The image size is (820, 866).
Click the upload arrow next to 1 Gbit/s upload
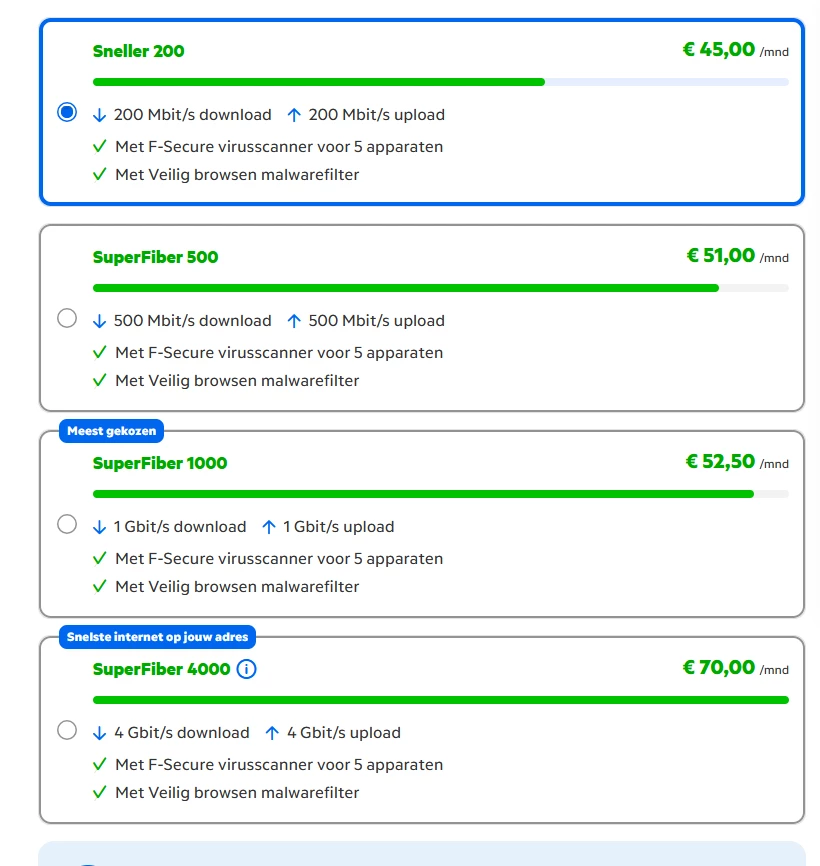(269, 527)
